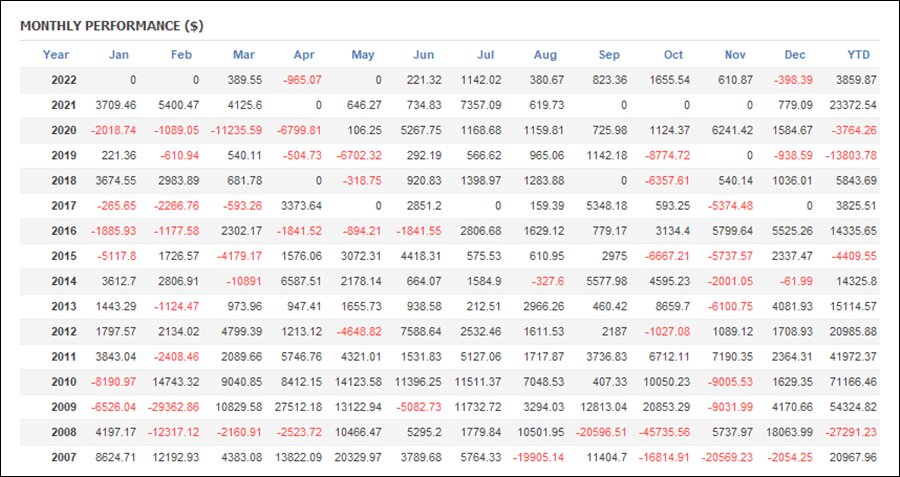Click 2009 April value 27512.18
Screen dimensions: 900x477
(298, 408)
